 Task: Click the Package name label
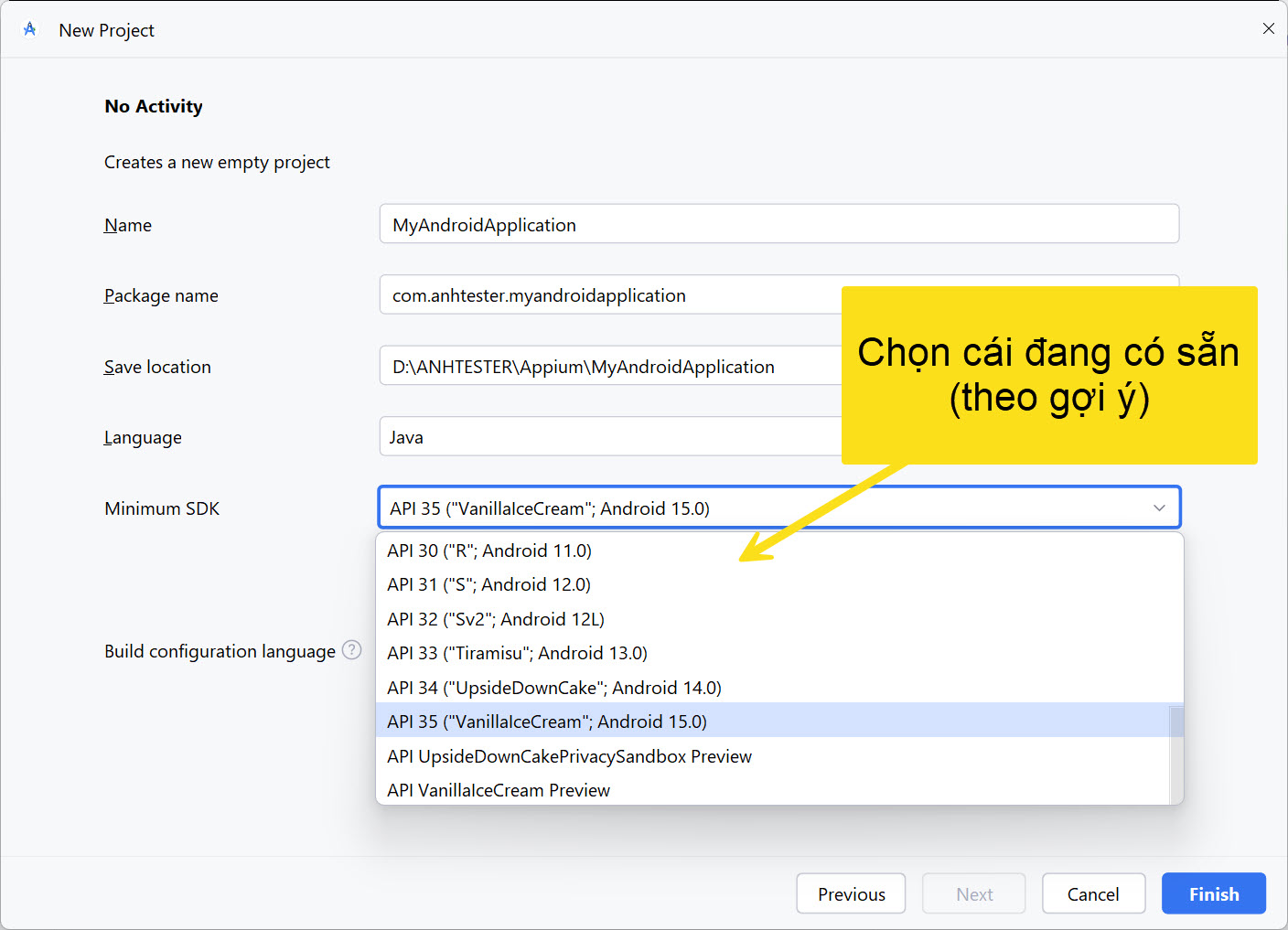click(x=161, y=295)
